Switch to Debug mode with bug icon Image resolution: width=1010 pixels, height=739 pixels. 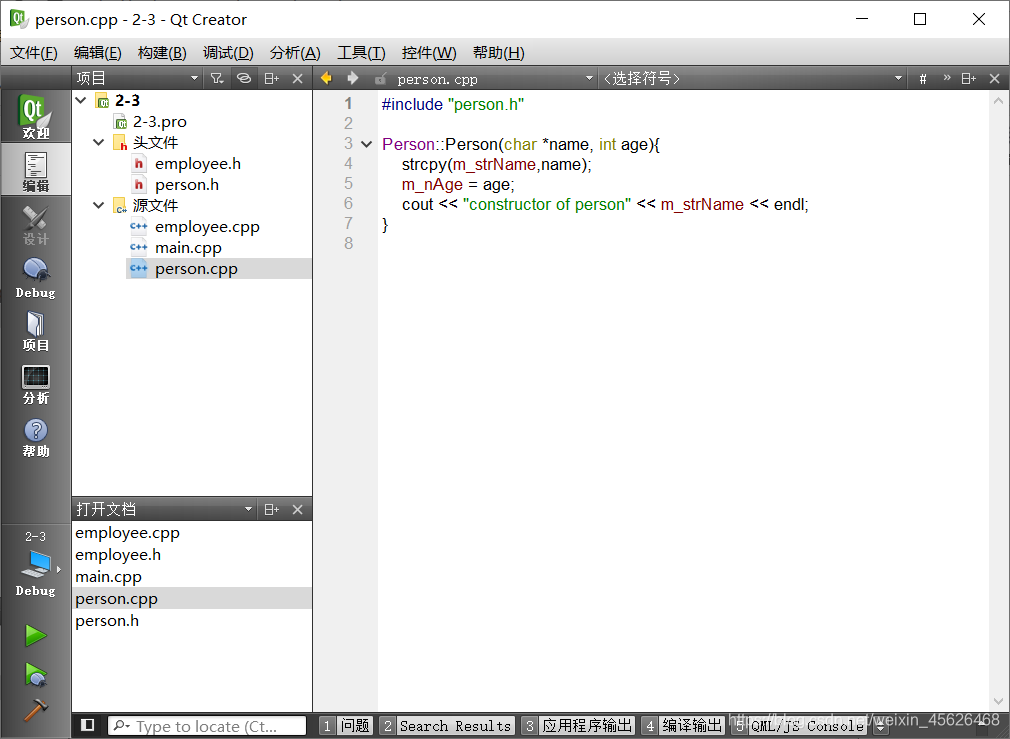pos(35,277)
